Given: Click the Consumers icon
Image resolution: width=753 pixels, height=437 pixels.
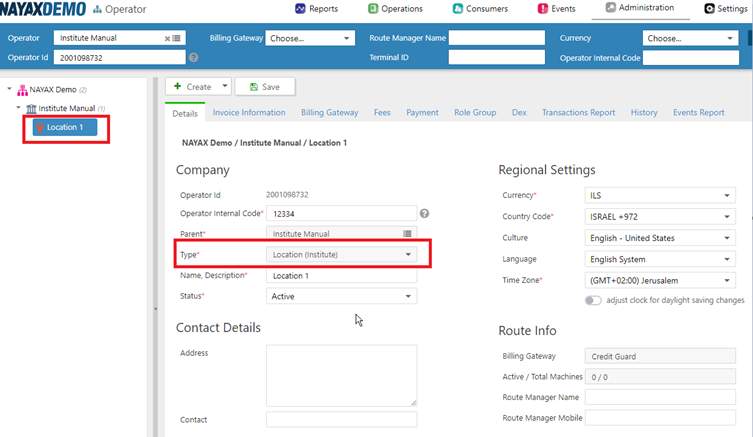Looking at the screenshot, I should 458,9.
